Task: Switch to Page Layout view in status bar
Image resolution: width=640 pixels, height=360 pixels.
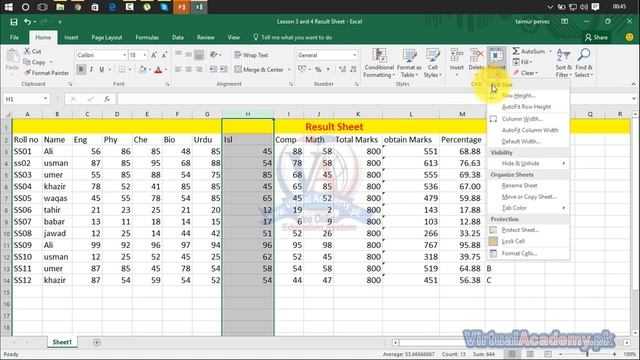Action: click(x=530, y=354)
